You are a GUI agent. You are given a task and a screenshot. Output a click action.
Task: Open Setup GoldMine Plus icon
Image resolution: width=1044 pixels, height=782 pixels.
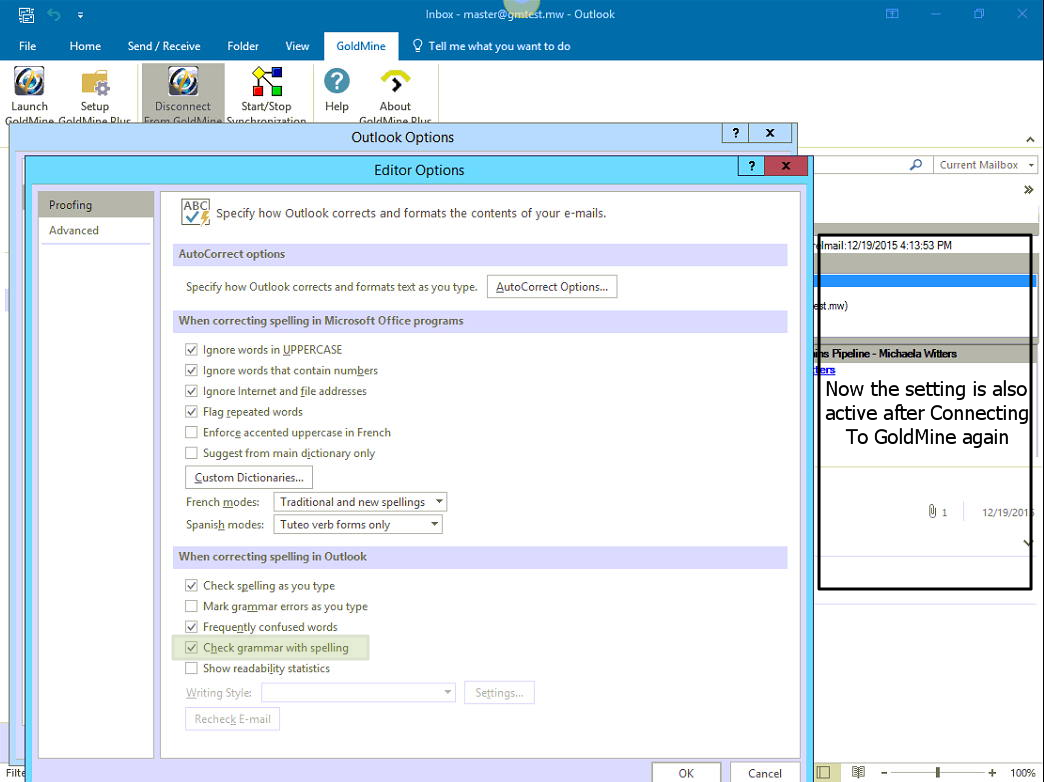click(x=95, y=83)
